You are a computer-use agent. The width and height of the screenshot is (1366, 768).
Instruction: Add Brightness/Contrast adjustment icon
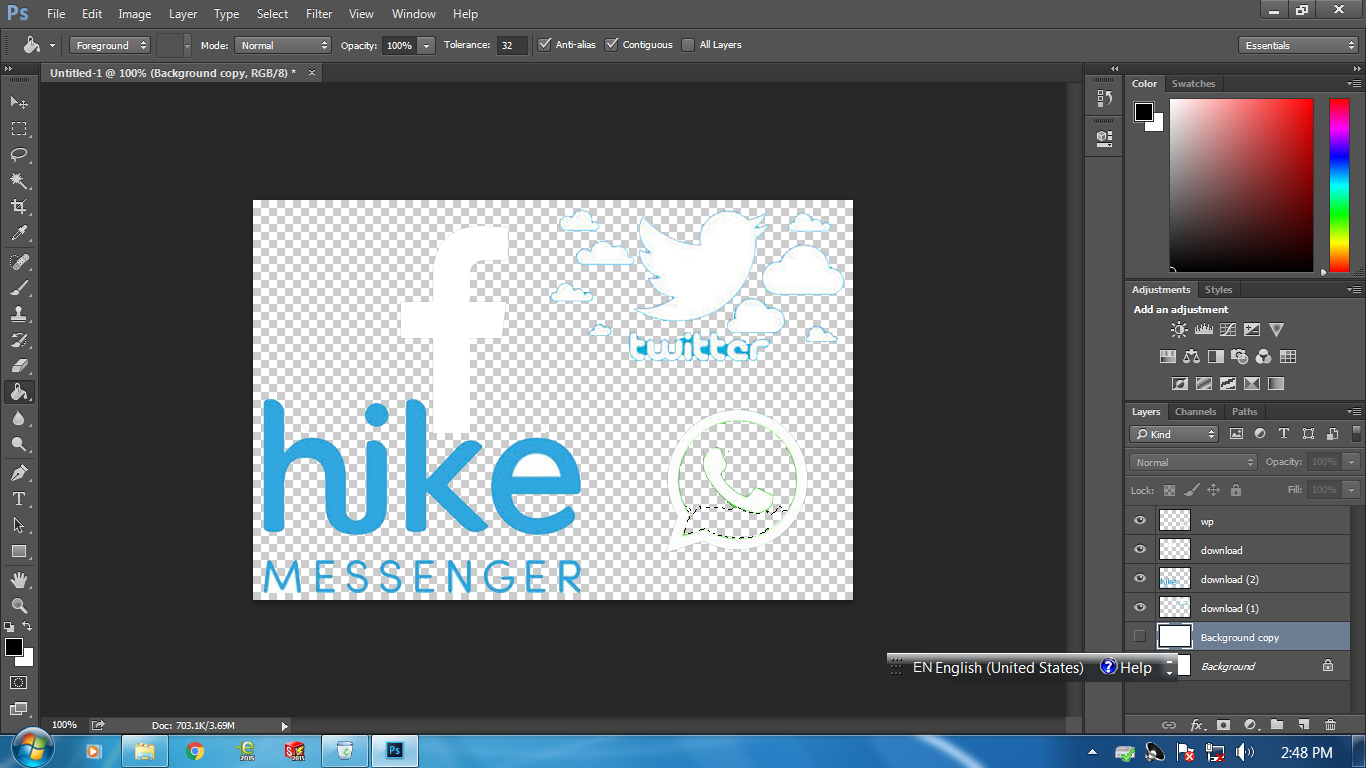(x=1180, y=330)
